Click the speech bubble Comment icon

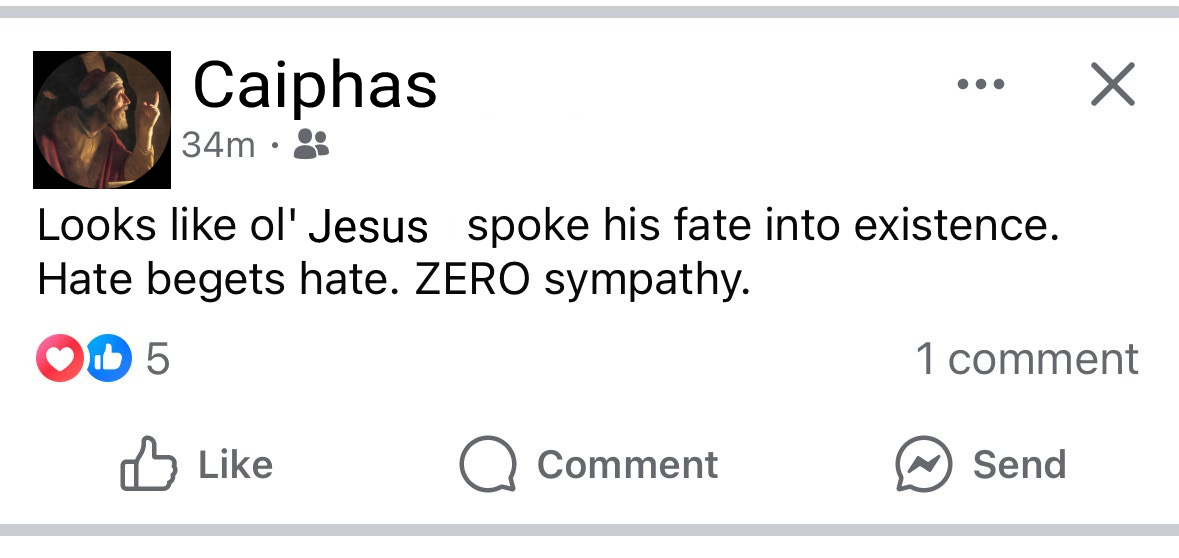[x=488, y=465]
